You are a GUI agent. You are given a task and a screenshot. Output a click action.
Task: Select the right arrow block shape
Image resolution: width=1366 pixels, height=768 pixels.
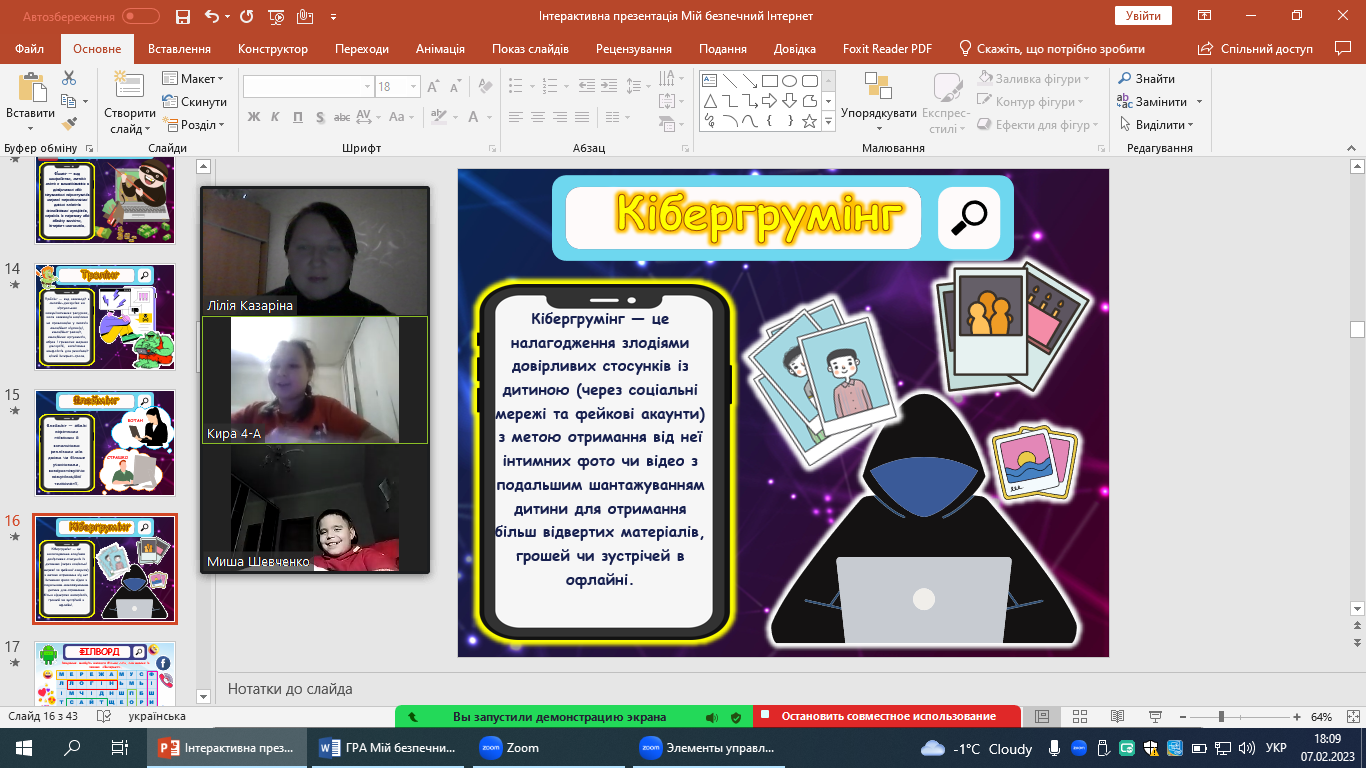tap(769, 101)
